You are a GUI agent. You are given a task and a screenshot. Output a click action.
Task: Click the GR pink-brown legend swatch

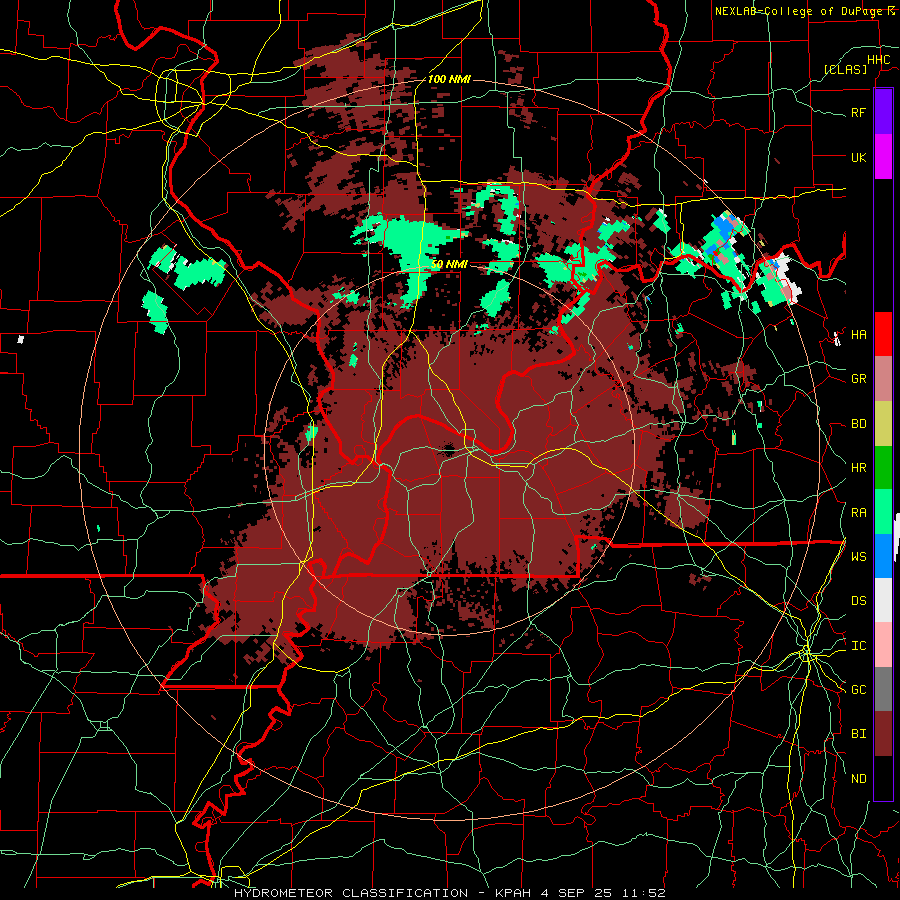point(883,378)
